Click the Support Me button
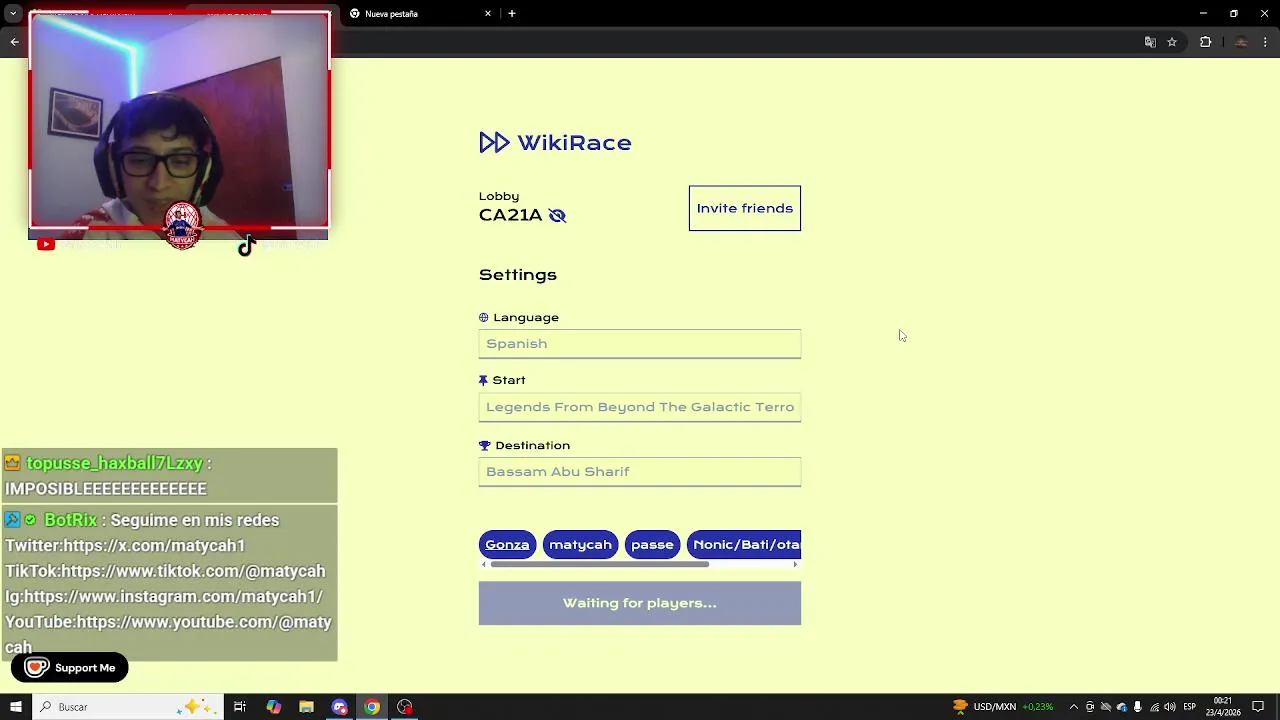Screen dimensions: 1280x720 tap(70, 668)
